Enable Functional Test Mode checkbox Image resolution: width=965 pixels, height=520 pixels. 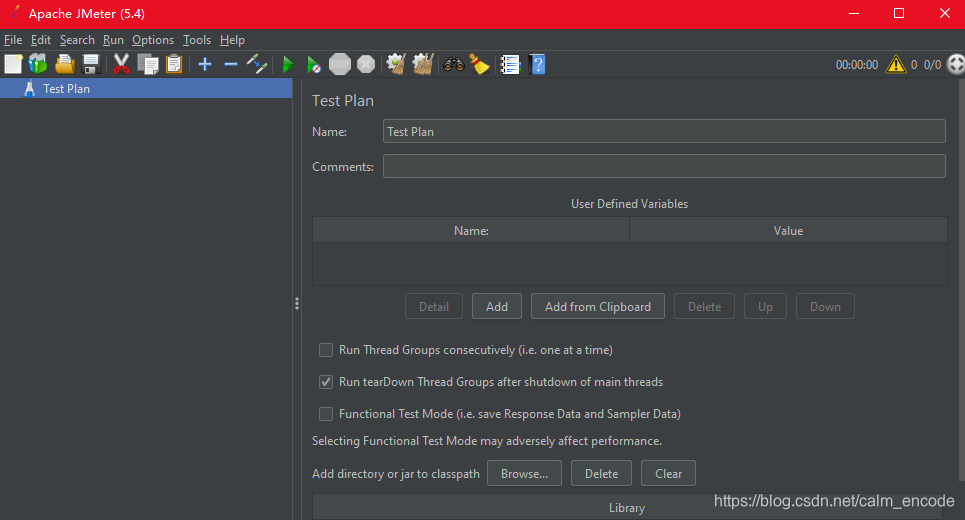[326, 414]
